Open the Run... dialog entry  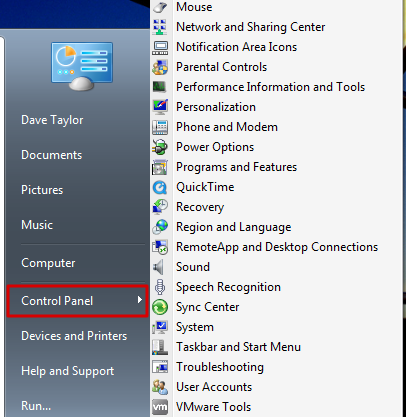click(x=36, y=406)
